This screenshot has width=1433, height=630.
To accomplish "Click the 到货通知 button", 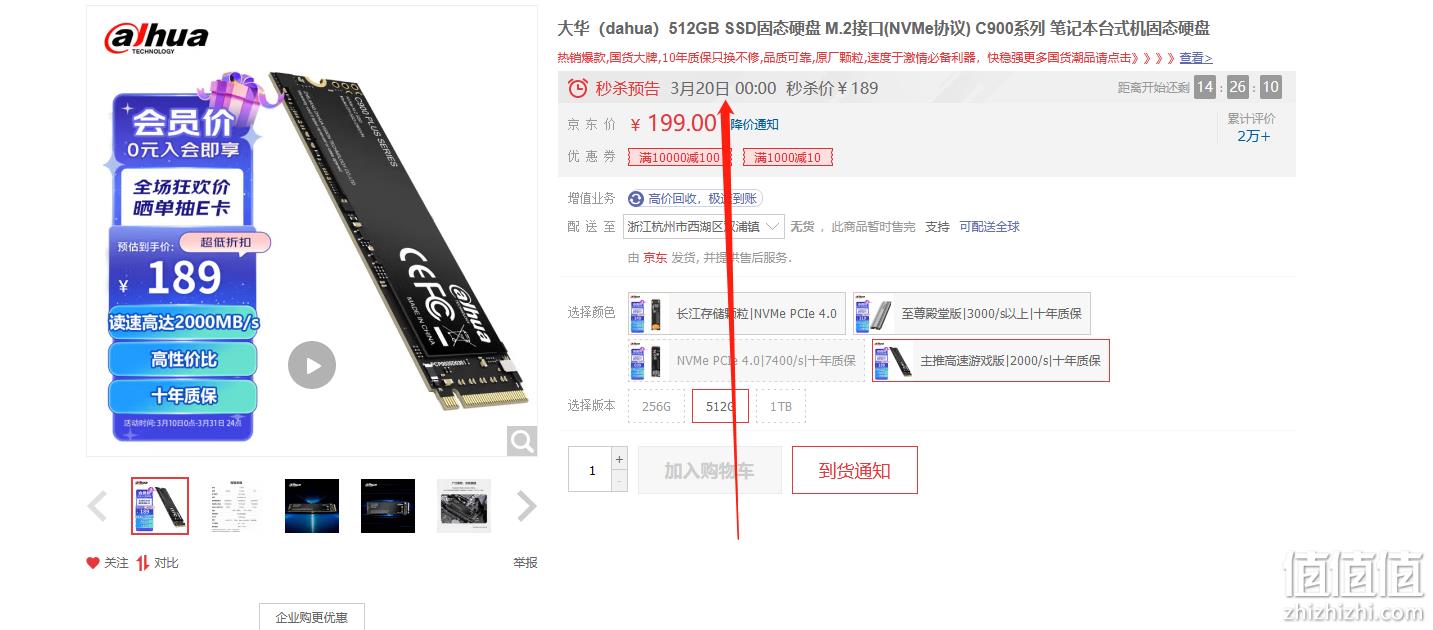I will pos(854,470).
